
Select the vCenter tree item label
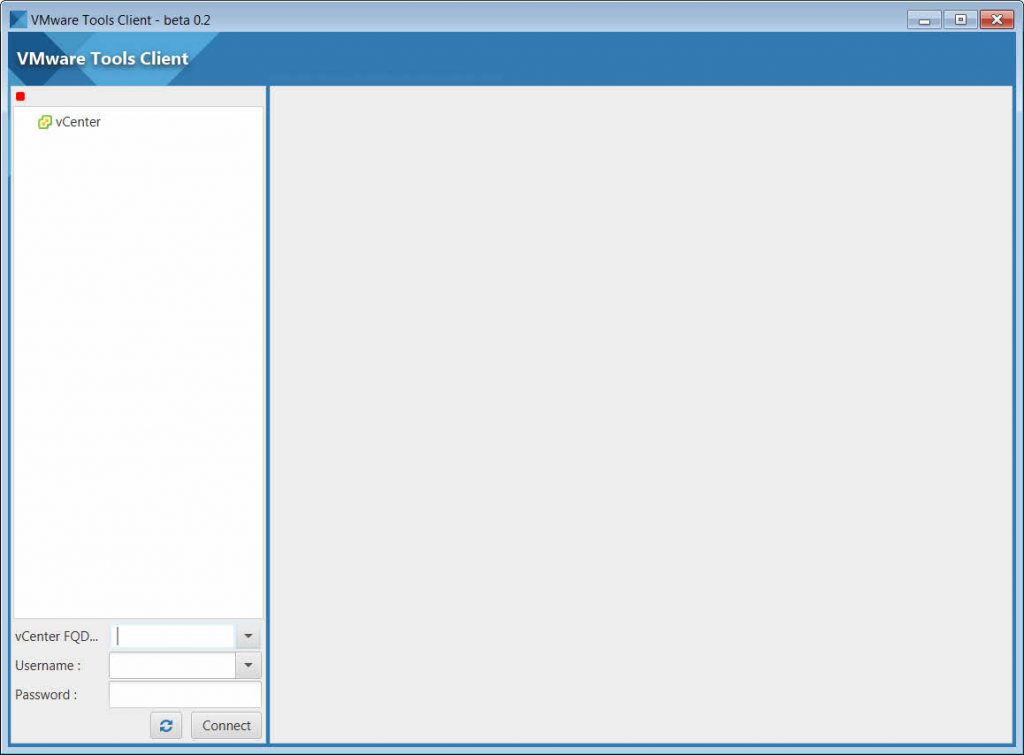(x=78, y=122)
